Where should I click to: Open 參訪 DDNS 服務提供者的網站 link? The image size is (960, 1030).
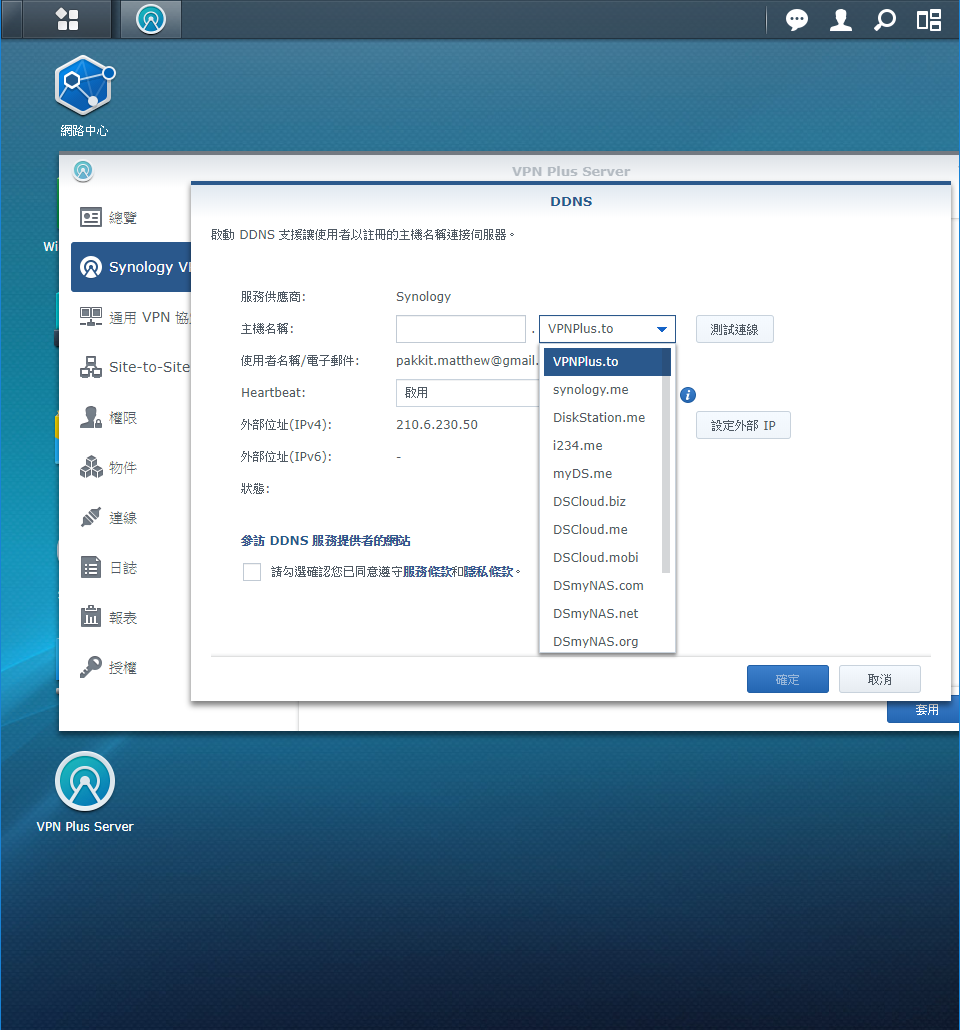[x=325, y=541]
